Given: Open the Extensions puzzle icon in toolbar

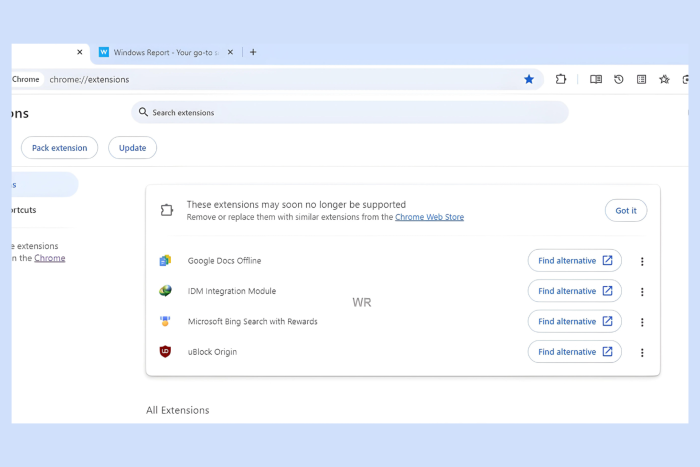Looking at the screenshot, I should 561,79.
